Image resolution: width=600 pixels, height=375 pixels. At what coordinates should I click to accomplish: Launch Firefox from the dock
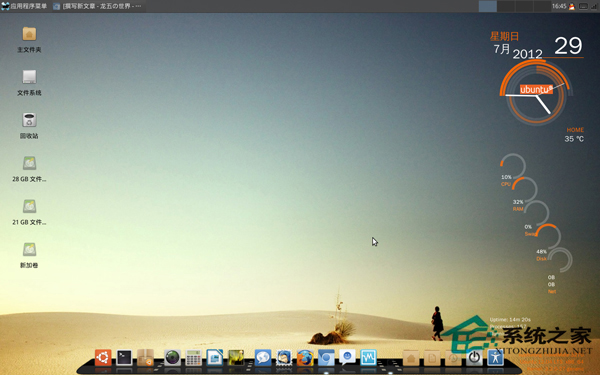point(305,358)
